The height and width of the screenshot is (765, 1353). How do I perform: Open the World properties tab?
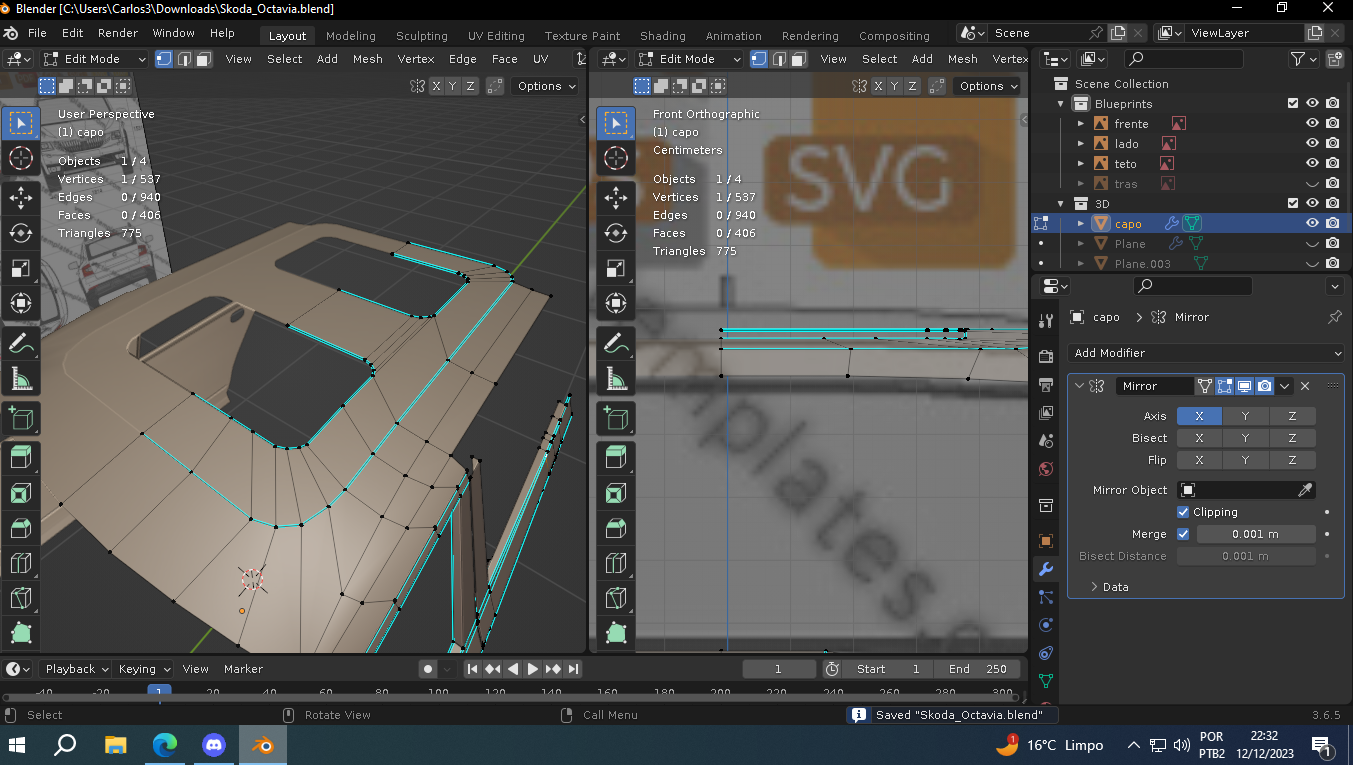(1046, 468)
